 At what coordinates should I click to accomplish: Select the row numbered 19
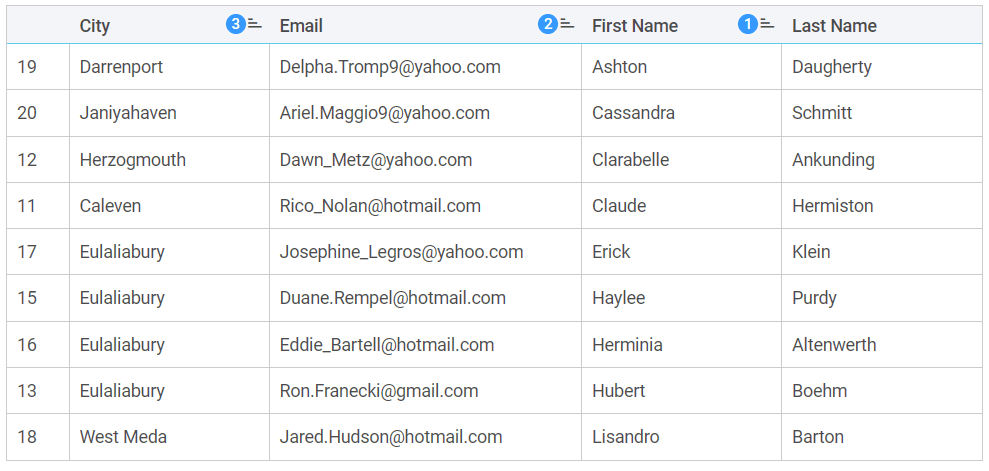27,67
